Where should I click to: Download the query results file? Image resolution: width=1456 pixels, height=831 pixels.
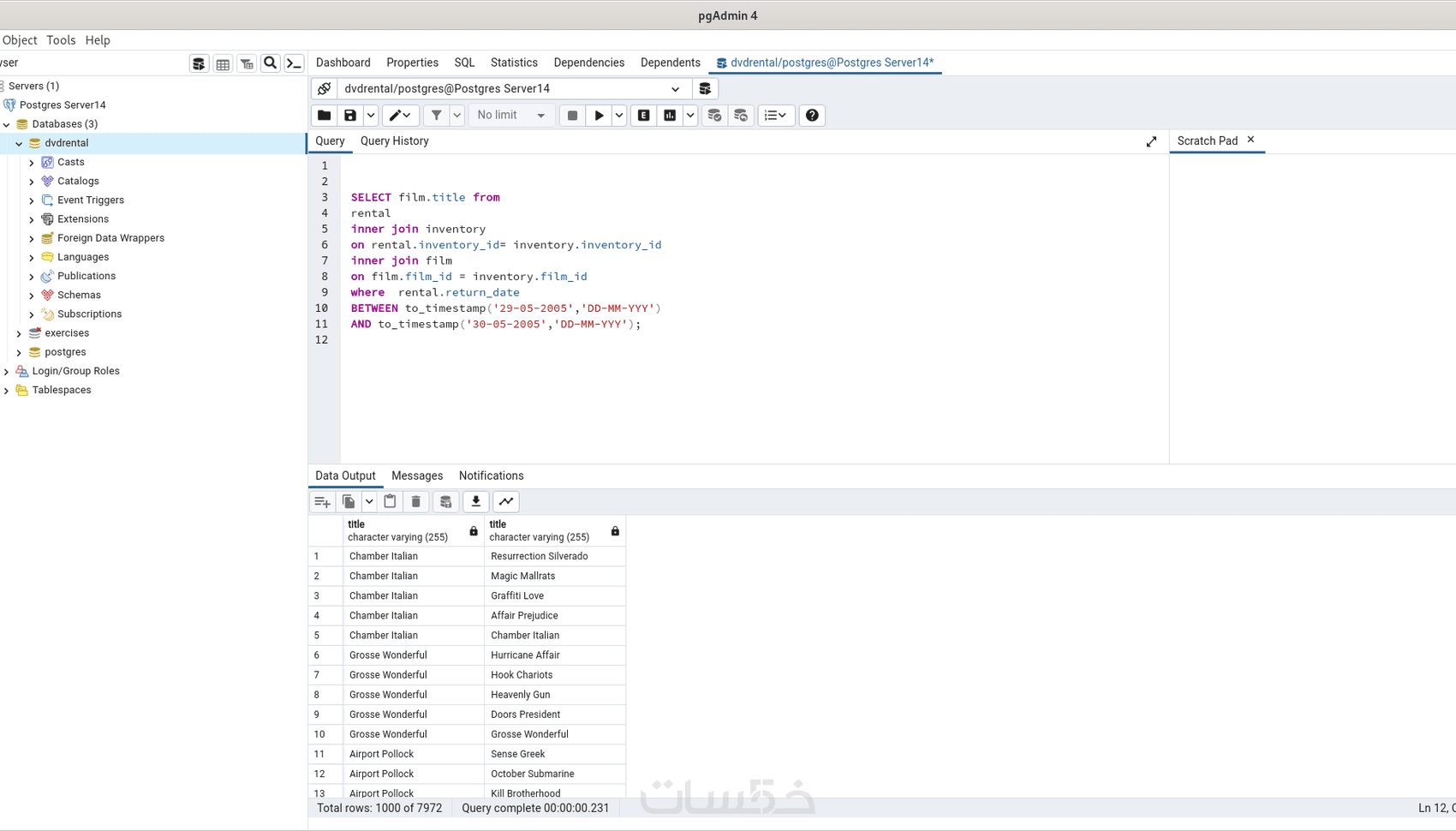tap(475, 501)
